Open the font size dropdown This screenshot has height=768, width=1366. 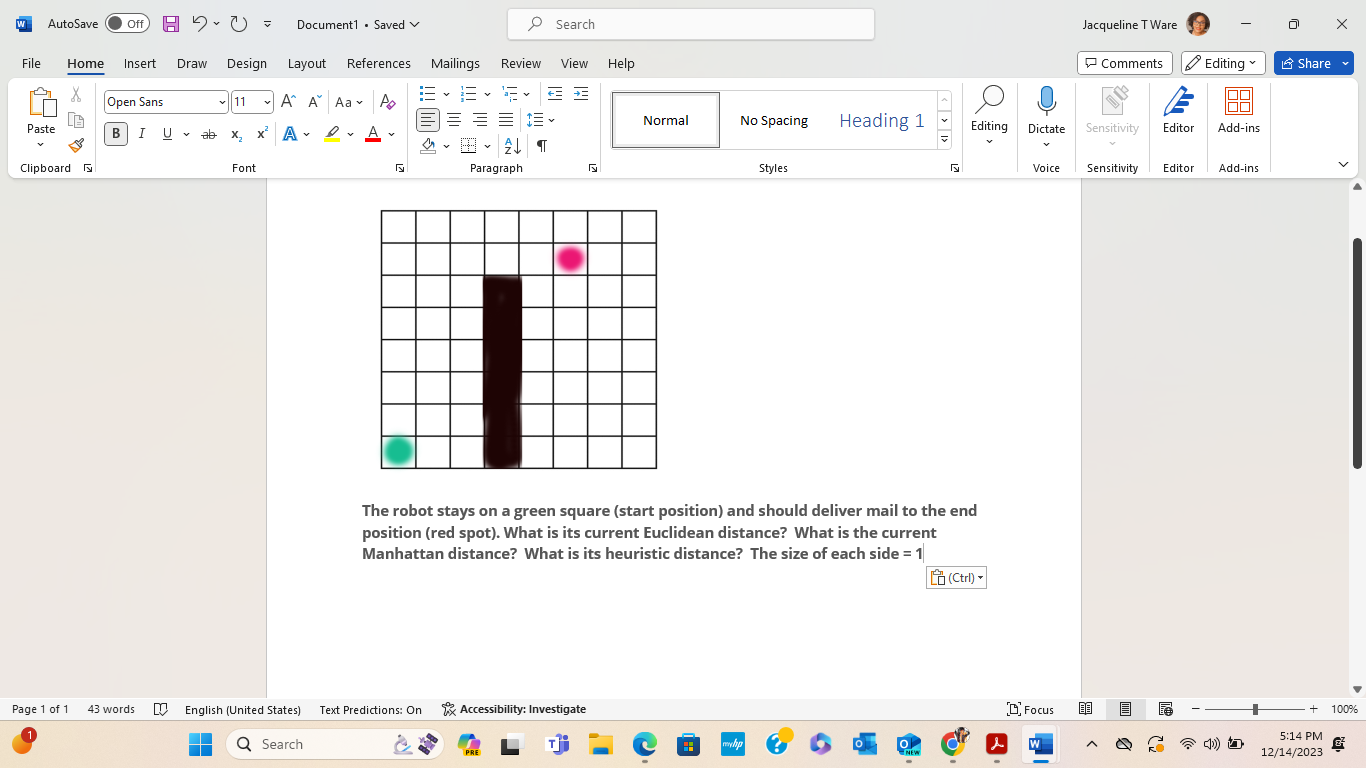click(266, 101)
